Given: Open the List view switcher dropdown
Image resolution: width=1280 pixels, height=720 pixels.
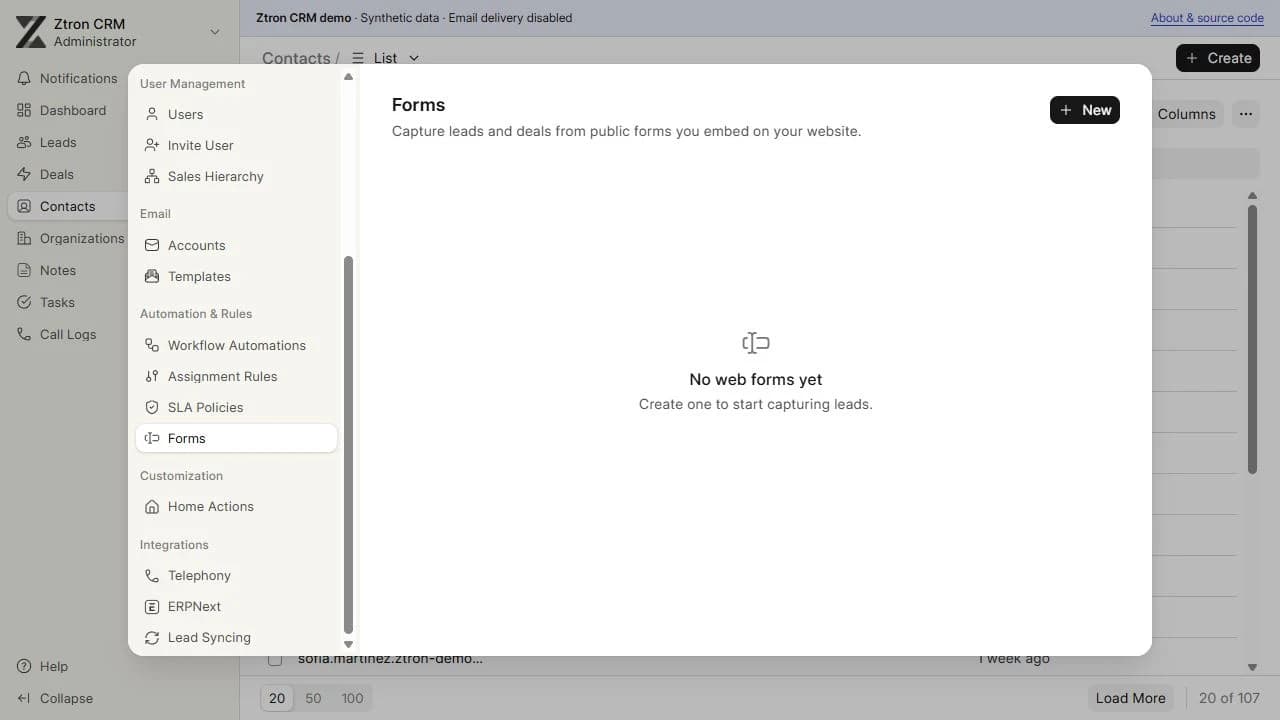Looking at the screenshot, I should click(386, 58).
